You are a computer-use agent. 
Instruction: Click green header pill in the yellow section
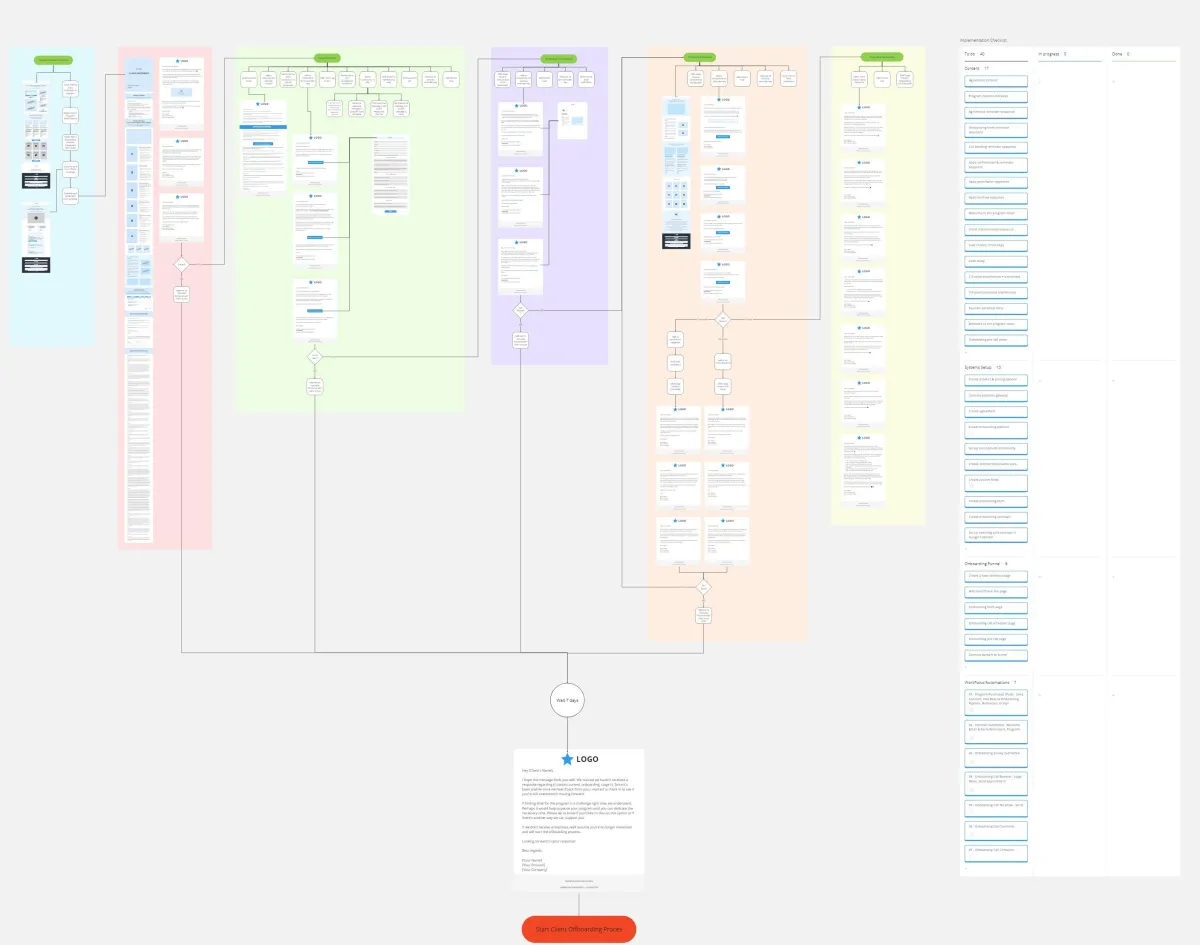tap(880, 58)
